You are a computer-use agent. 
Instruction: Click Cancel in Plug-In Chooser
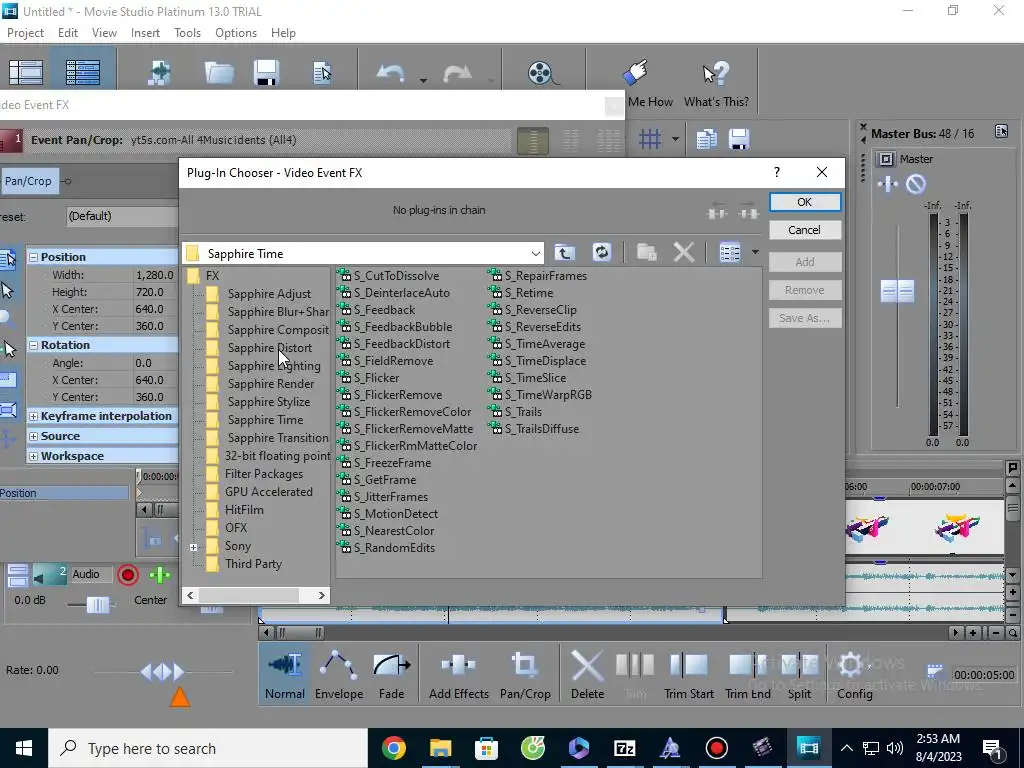tap(805, 230)
